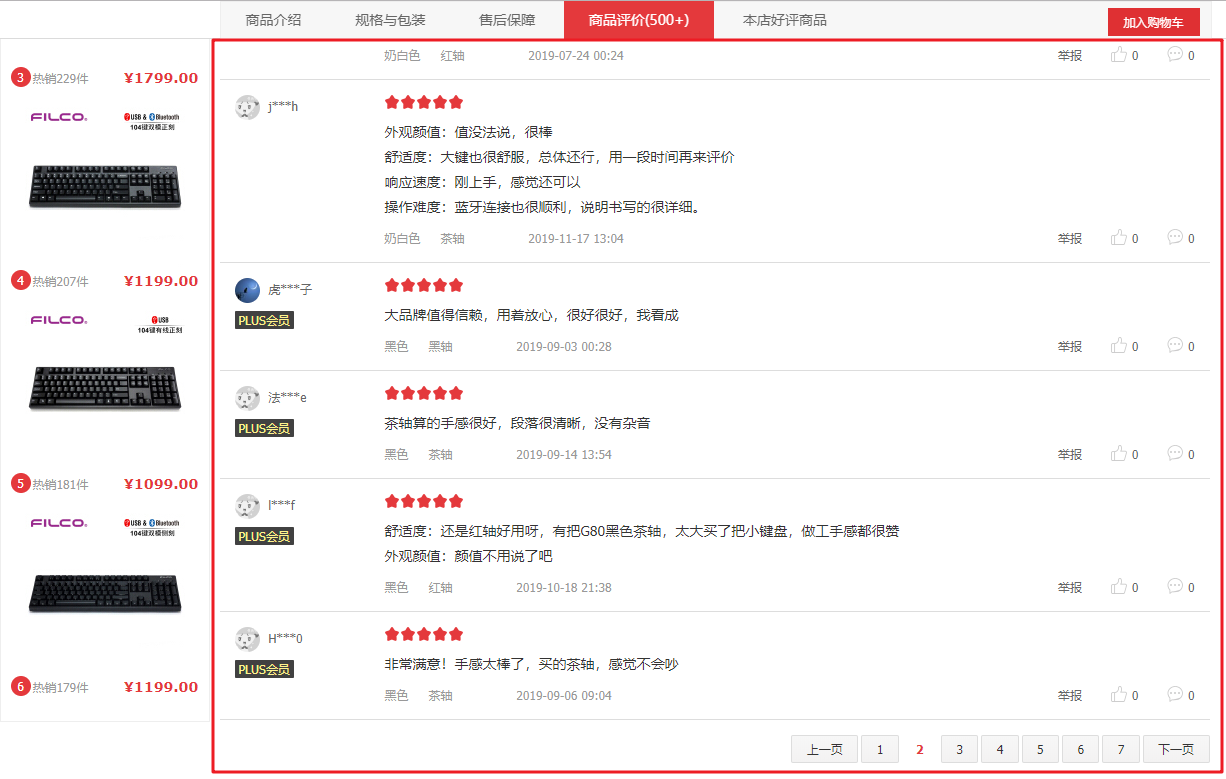Click the ¥1099.00 price
1226x779 pixels.
coord(161,484)
